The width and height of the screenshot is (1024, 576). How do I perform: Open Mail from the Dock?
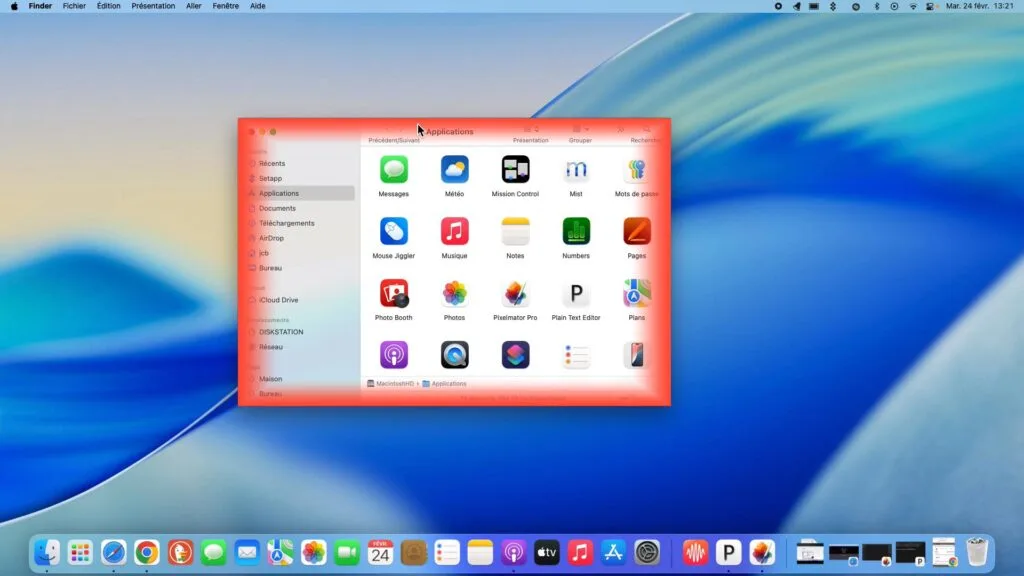[x=247, y=553]
